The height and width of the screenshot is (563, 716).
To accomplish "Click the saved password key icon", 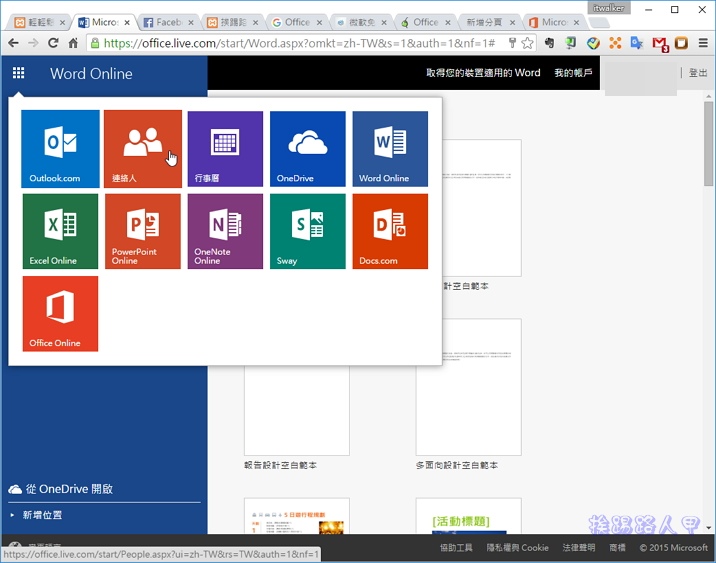I will point(512,43).
